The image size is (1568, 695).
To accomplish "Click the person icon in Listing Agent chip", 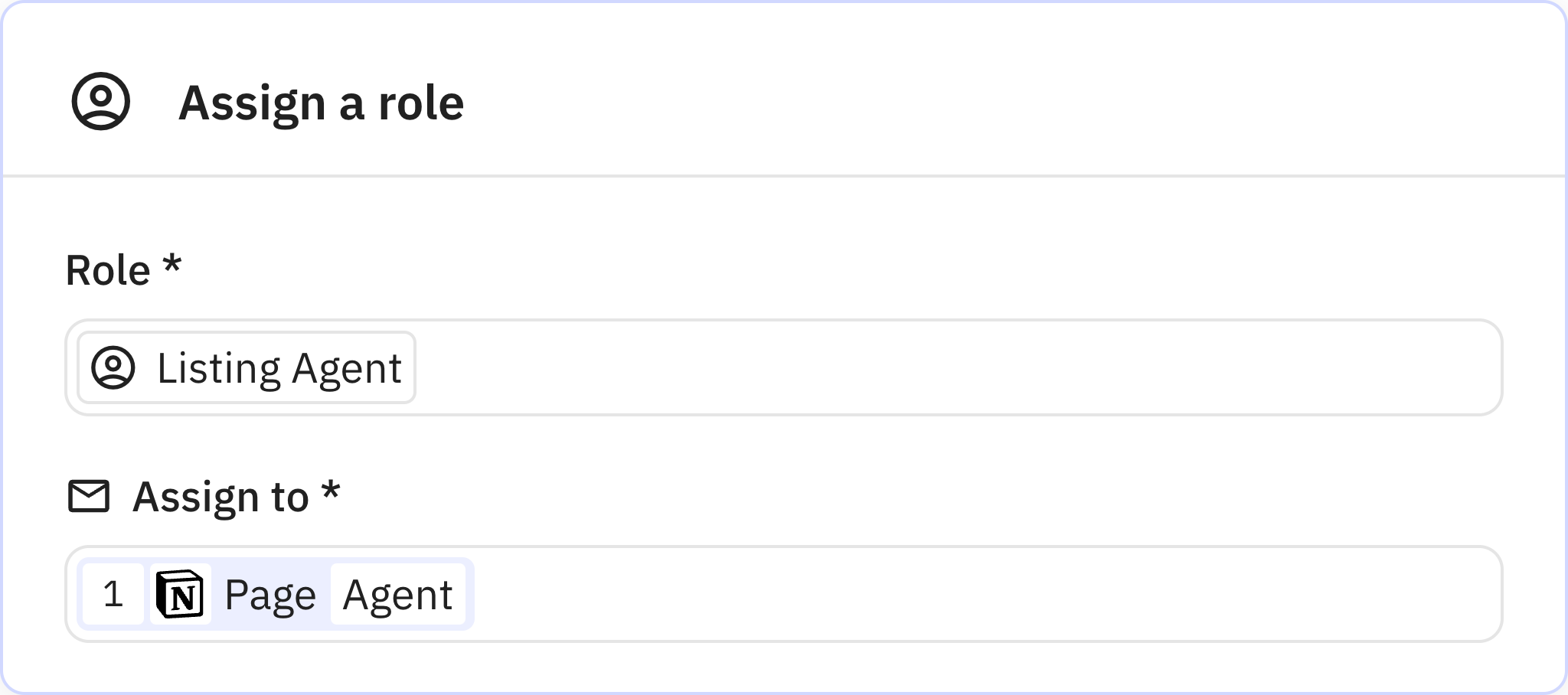I will 113,367.
